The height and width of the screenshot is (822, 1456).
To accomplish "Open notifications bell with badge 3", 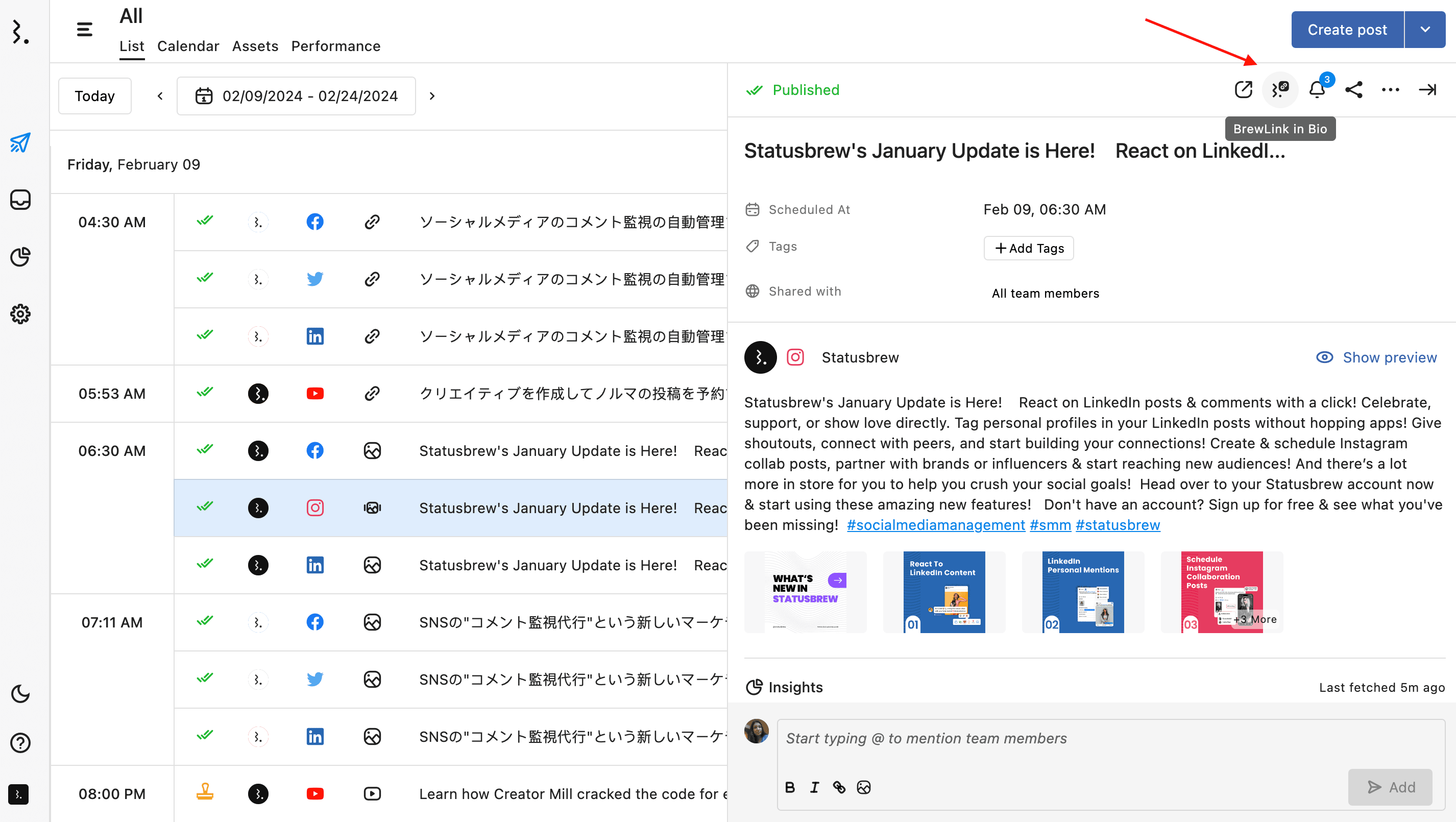I will click(1318, 89).
